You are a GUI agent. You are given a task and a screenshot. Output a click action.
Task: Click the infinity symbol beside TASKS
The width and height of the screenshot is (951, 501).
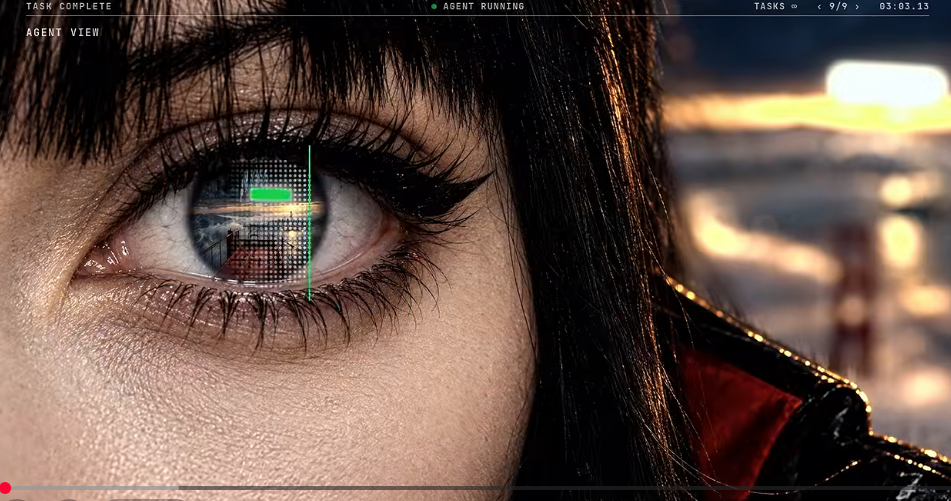coord(794,7)
